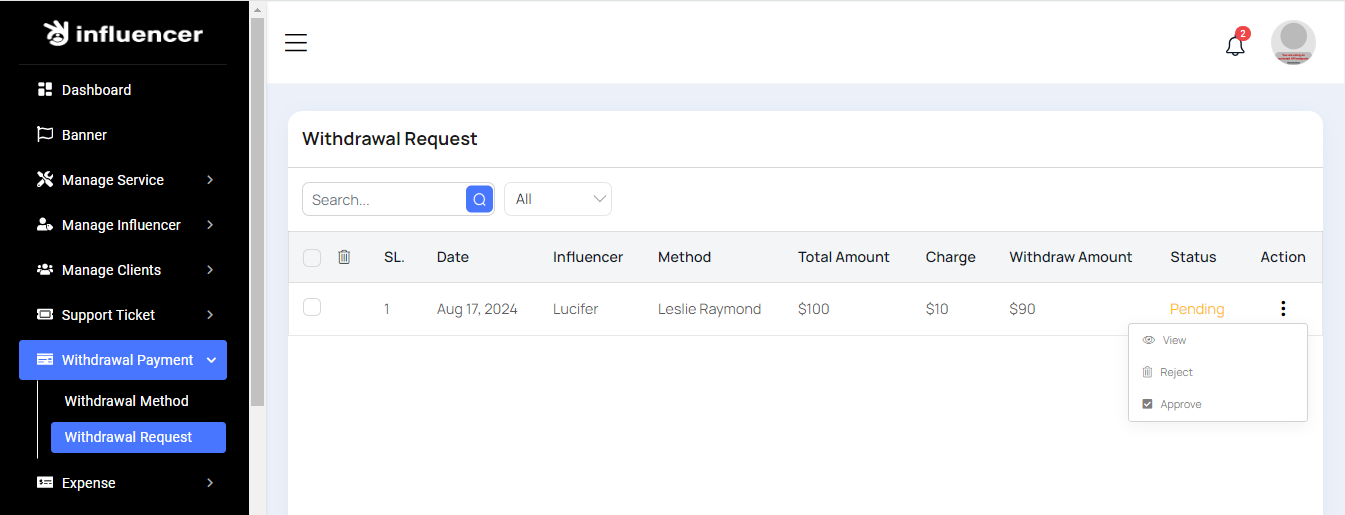
Task: Click the notification bell icon
Action: tap(1235, 45)
